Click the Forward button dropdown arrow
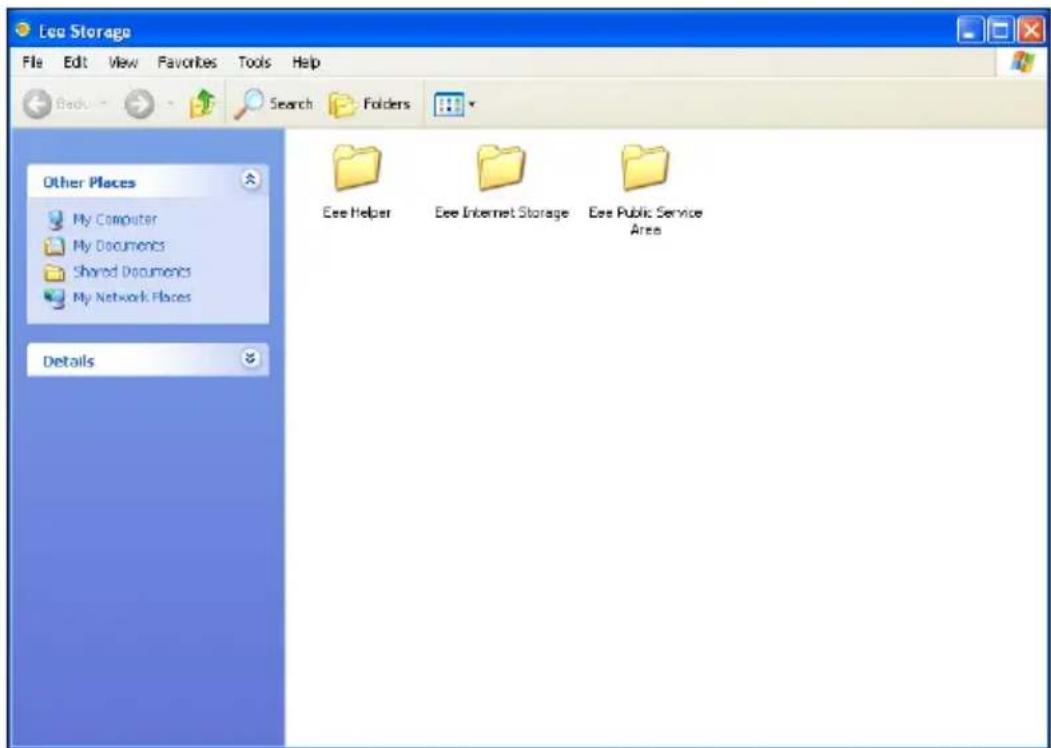This screenshot has width=1051, height=748. click(172, 105)
